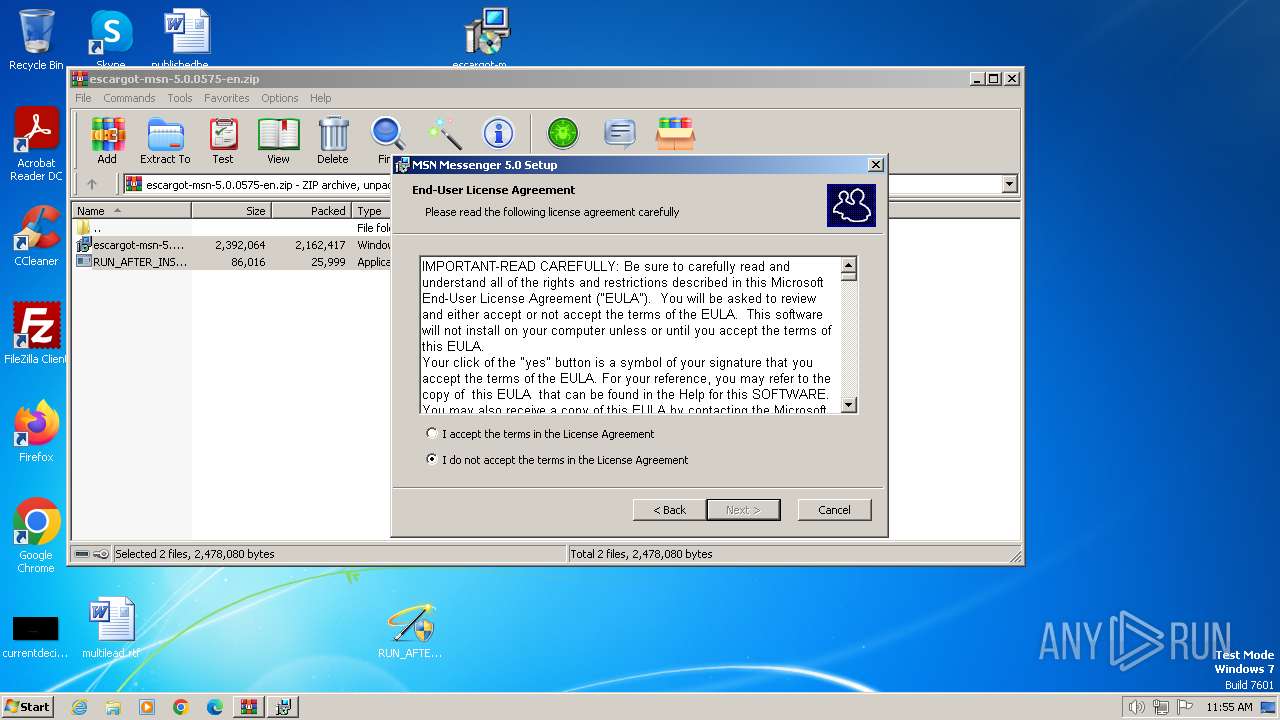Close the MSN Messenger Setup dialog
Image resolution: width=1280 pixels, height=720 pixels.
coord(875,165)
